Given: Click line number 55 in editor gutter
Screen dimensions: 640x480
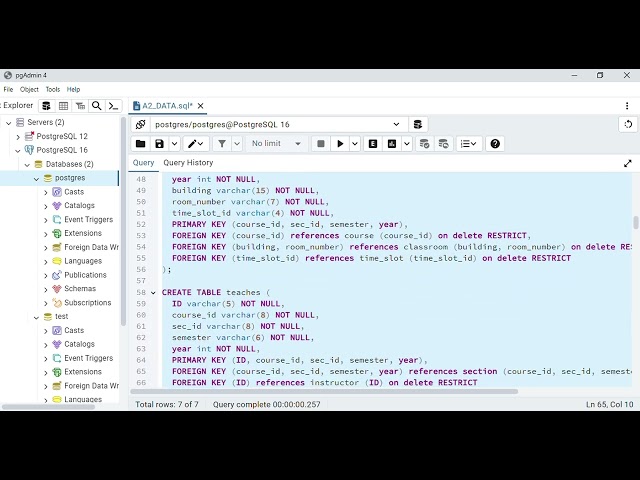Looking at the screenshot, I should (141, 258).
